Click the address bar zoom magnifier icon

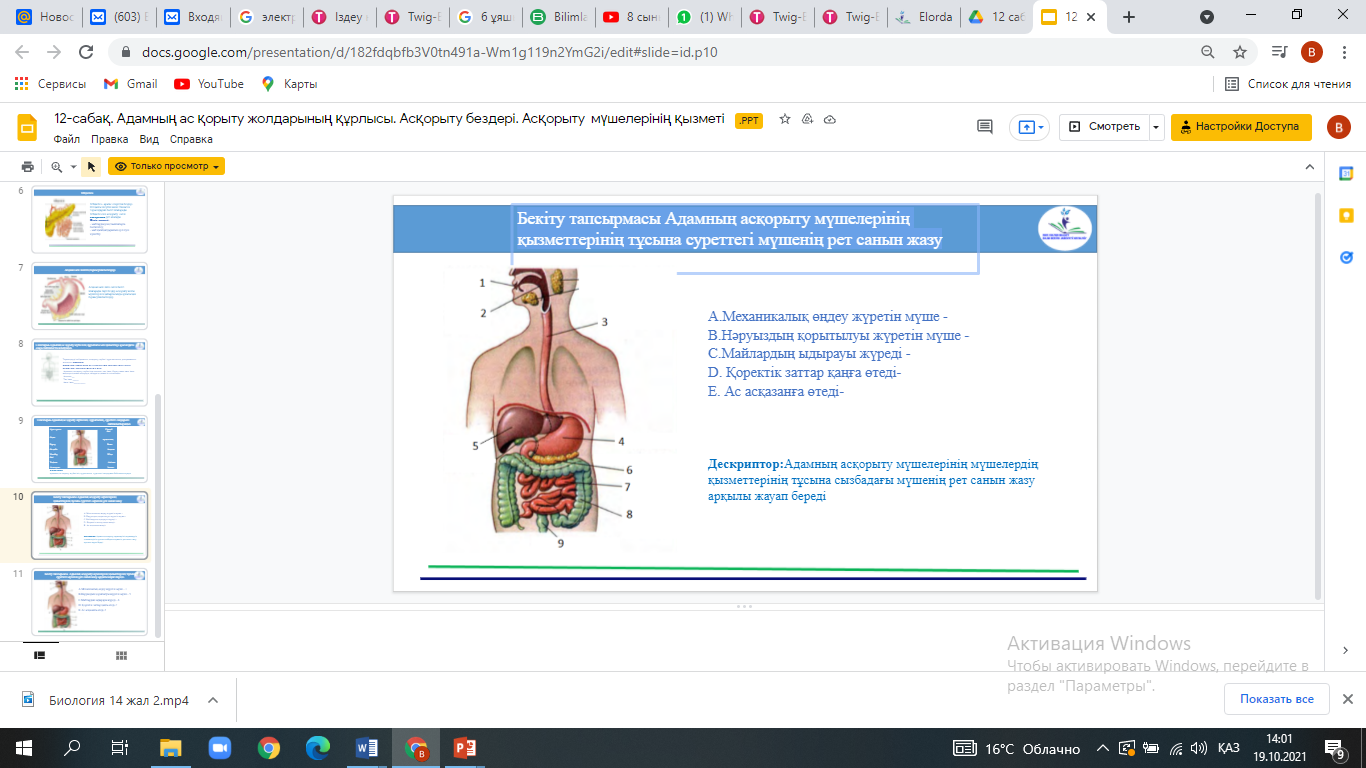1208,52
